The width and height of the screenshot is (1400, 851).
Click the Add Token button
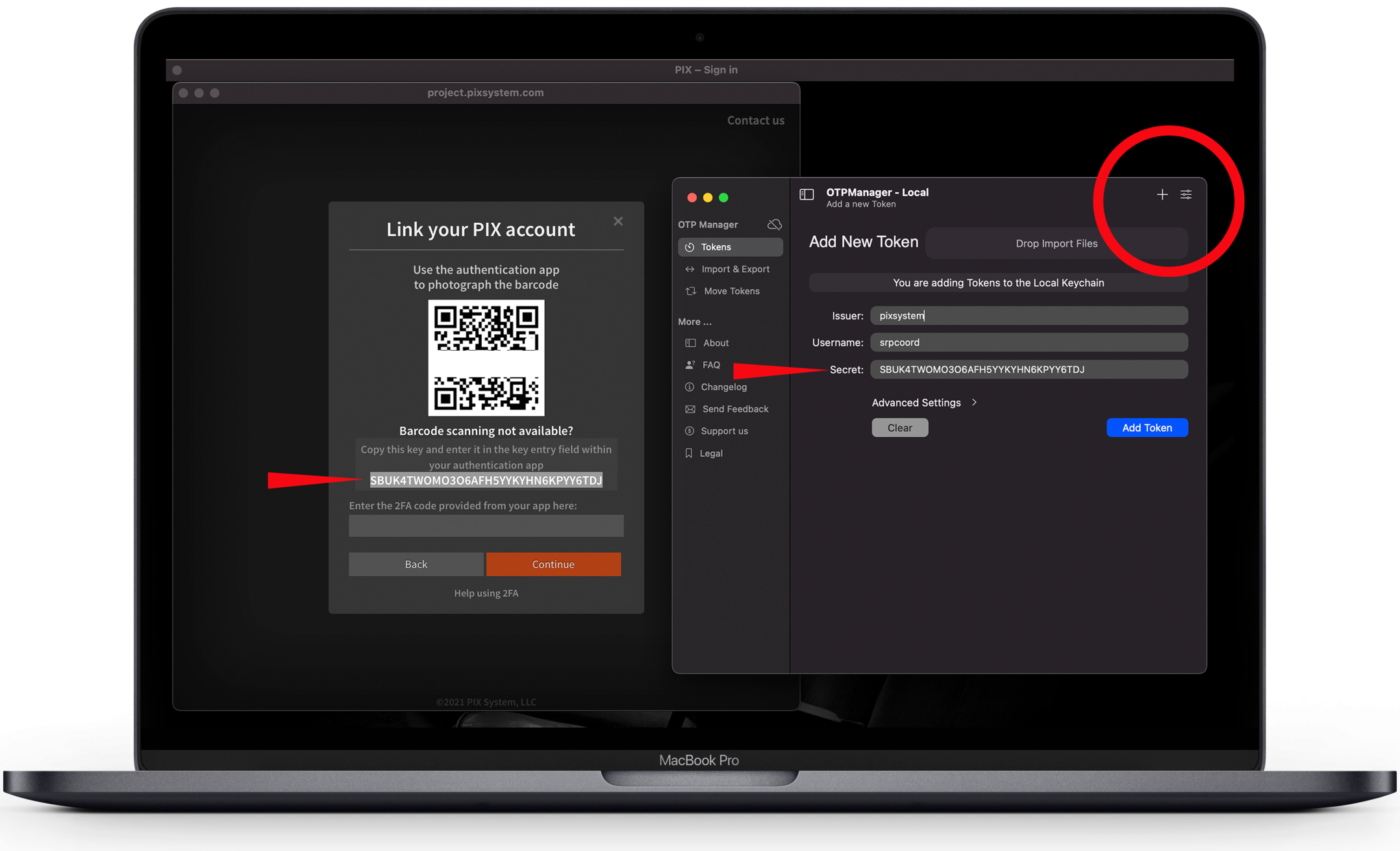[x=1147, y=427]
